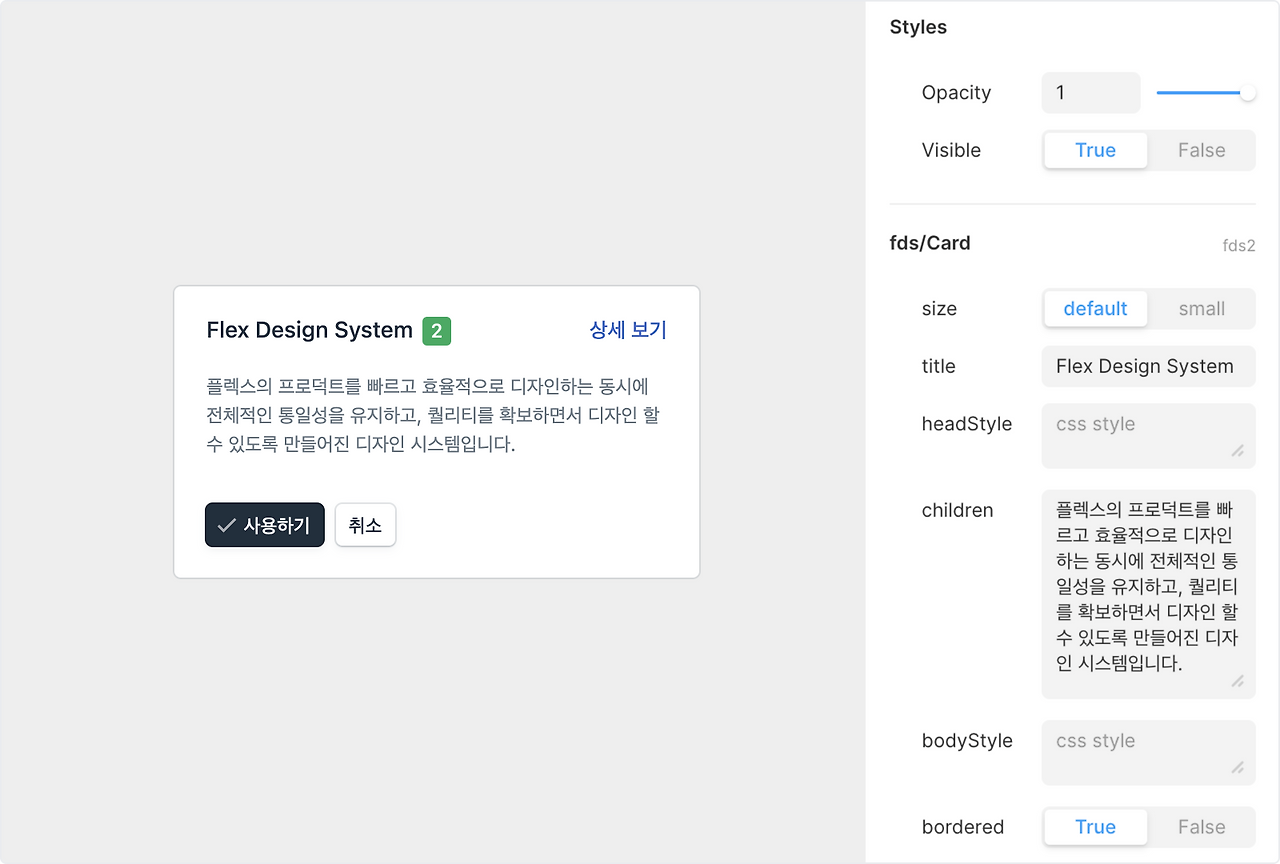Viewport: 1280px width, 864px height.
Task: Click the card's Korean description paragraph
Action: point(433,415)
